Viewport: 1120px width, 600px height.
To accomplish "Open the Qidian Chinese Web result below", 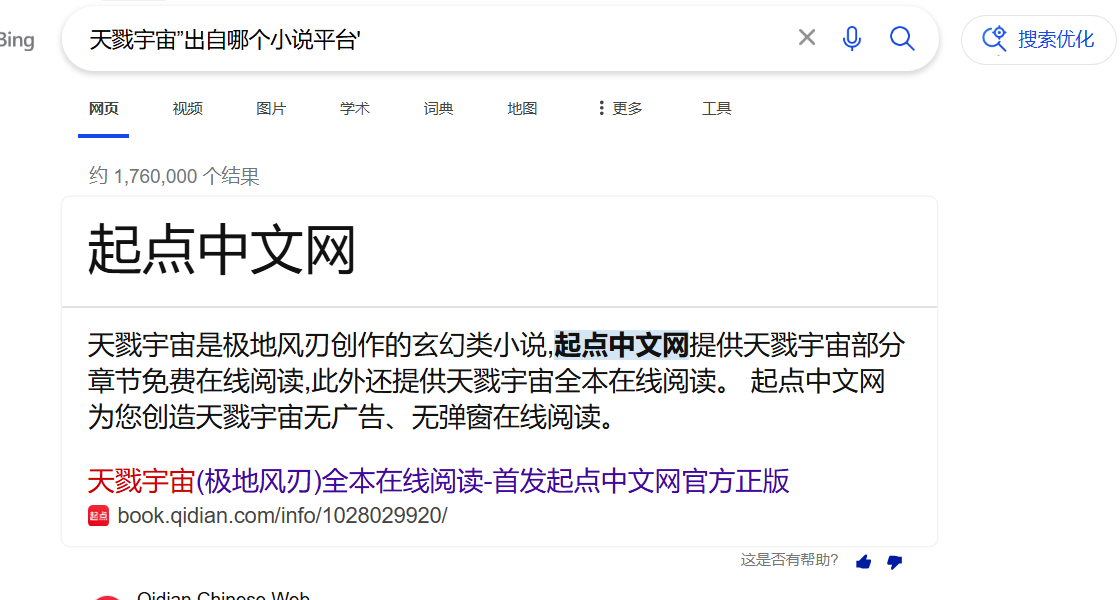I will coord(223,596).
